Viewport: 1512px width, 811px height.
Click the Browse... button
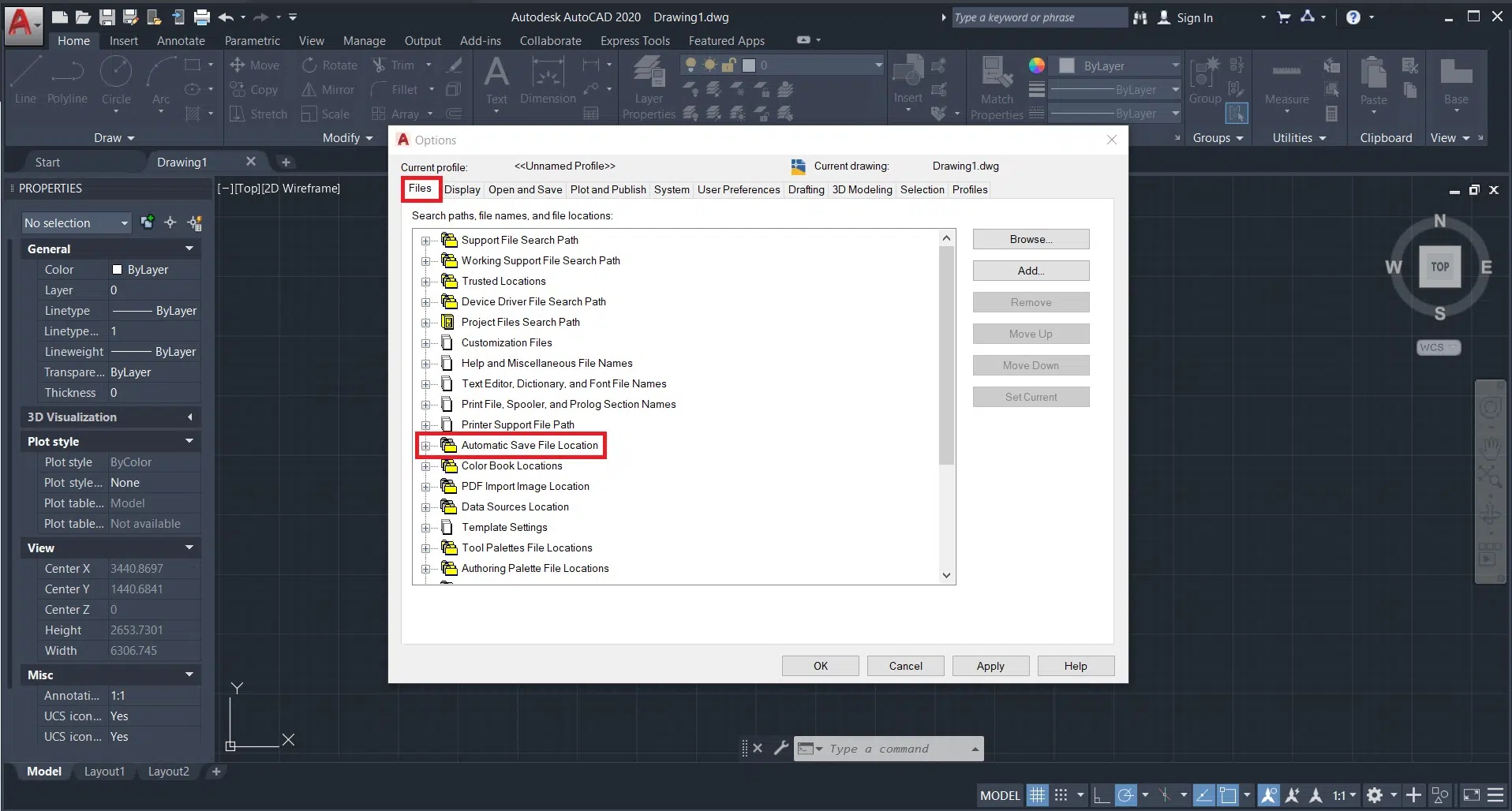click(1031, 239)
